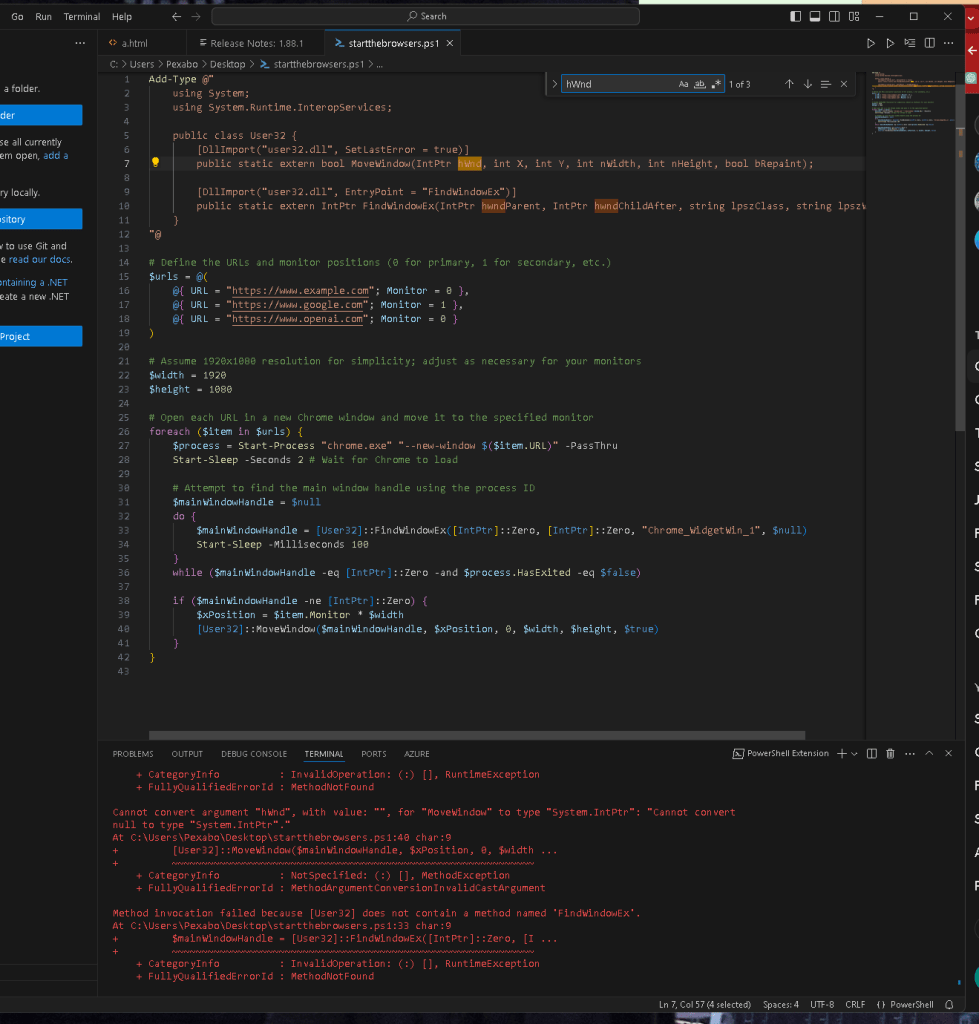This screenshot has height=1024, width=979.
Task: Toggle Match Whole Word in find widget
Action: [x=699, y=84]
